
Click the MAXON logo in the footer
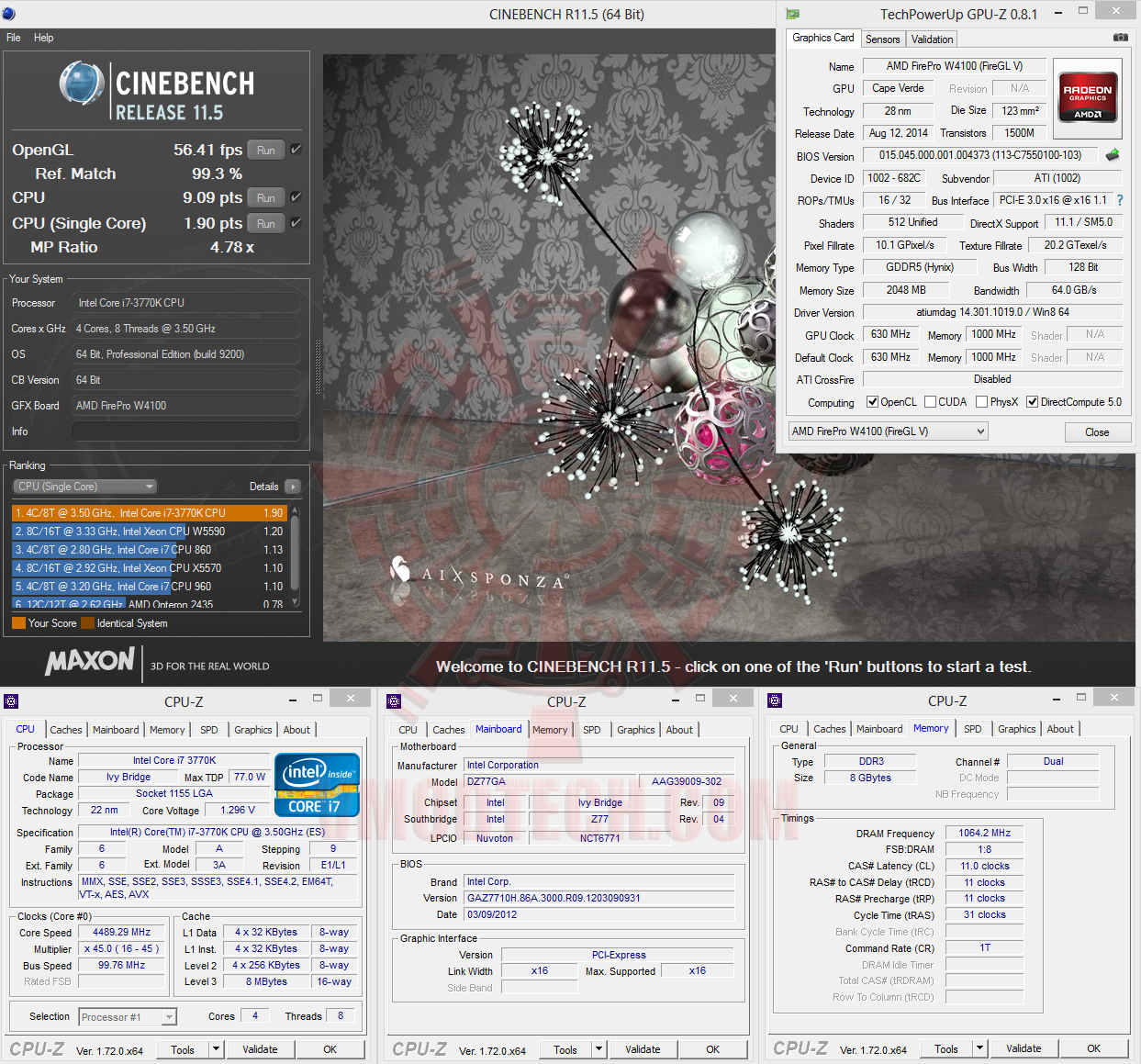(x=90, y=661)
